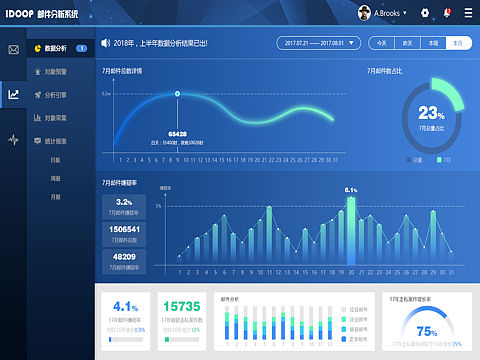Click the green progress bar under 15735
This screenshot has width=480, height=360.
[x=182, y=340]
